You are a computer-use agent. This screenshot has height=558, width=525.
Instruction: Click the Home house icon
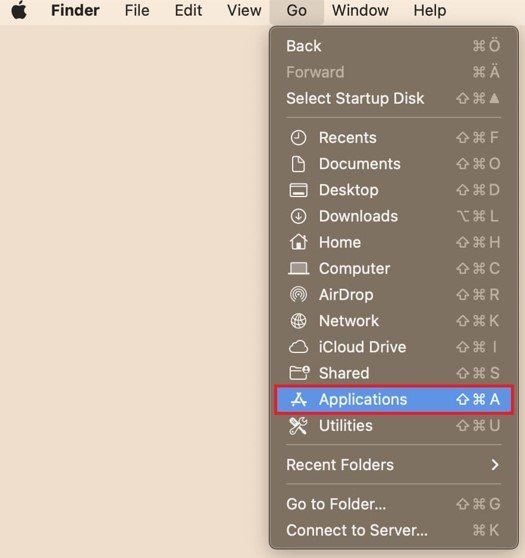pos(298,242)
